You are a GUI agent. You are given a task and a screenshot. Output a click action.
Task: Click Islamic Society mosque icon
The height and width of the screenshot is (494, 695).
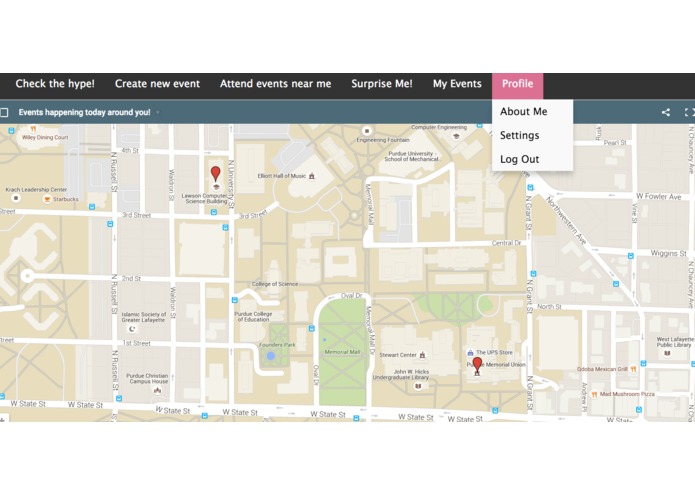132,329
